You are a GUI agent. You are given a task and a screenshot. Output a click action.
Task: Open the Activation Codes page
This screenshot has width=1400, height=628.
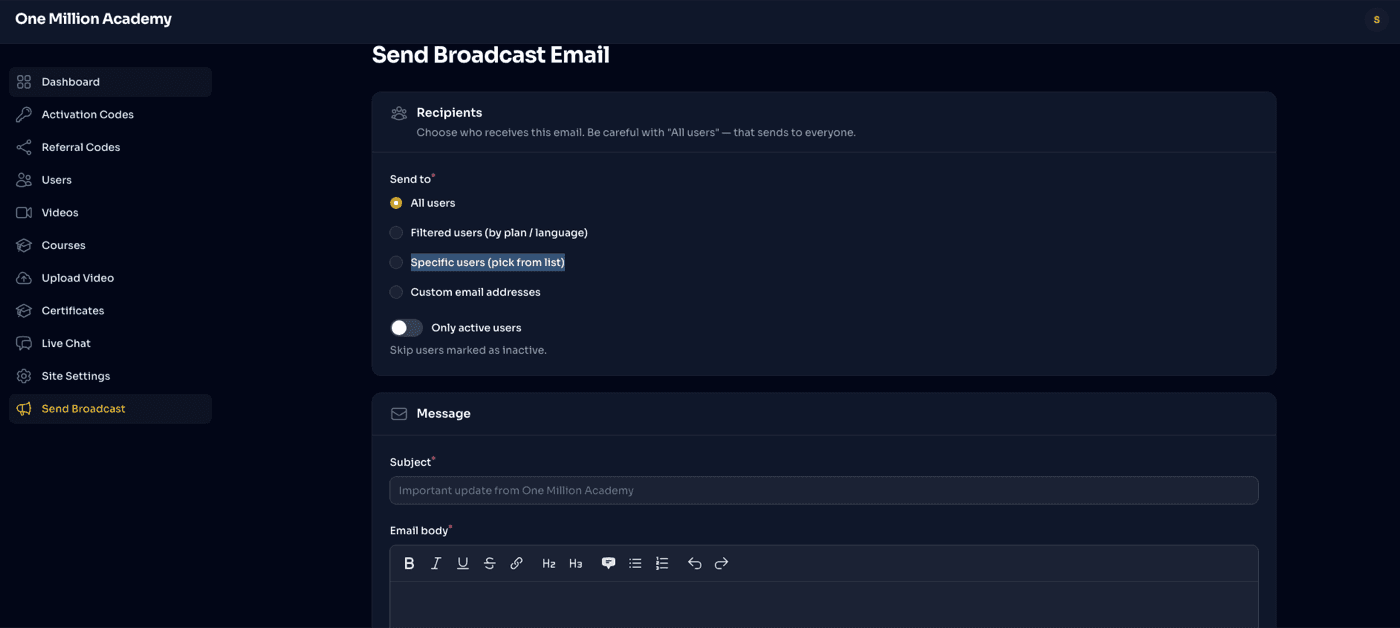tap(110, 115)
